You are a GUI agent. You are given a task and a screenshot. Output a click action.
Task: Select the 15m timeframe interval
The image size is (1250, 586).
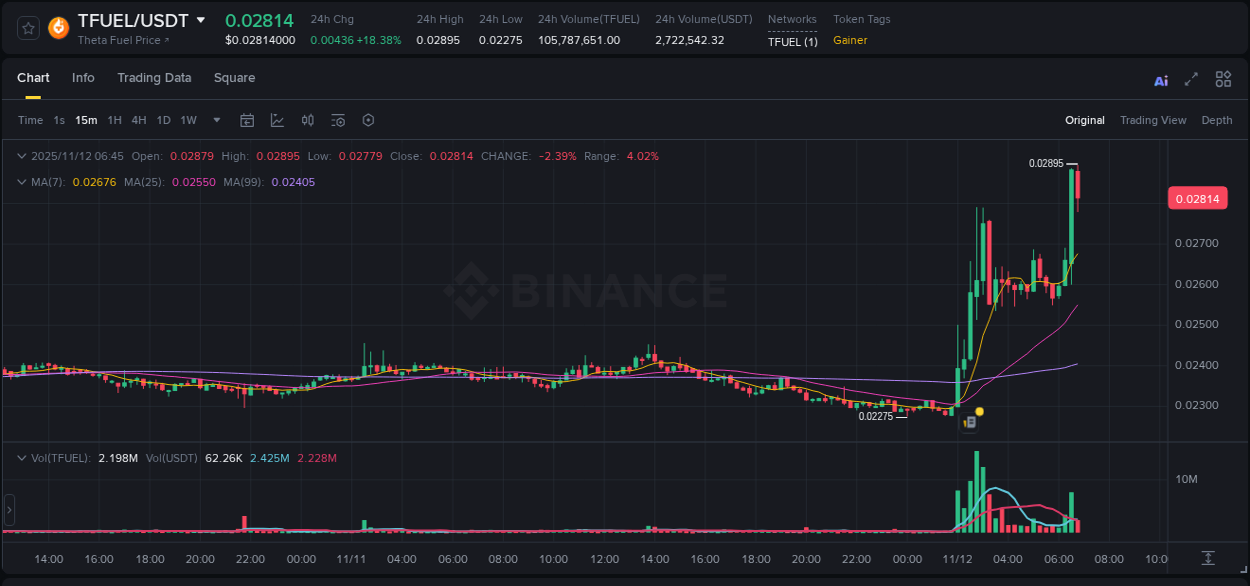pos(85,120)
